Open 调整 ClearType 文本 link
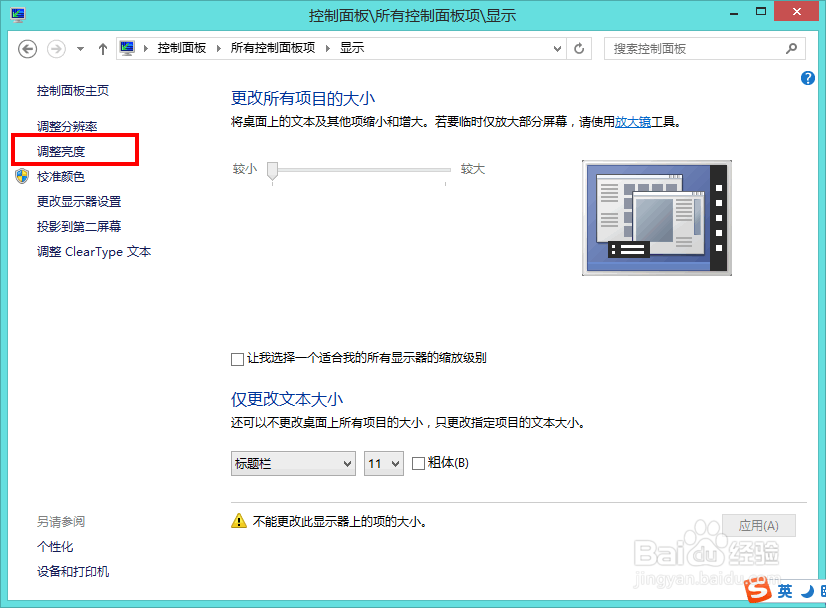This screenshot has width=826, height=608. [x=94, y=252]
